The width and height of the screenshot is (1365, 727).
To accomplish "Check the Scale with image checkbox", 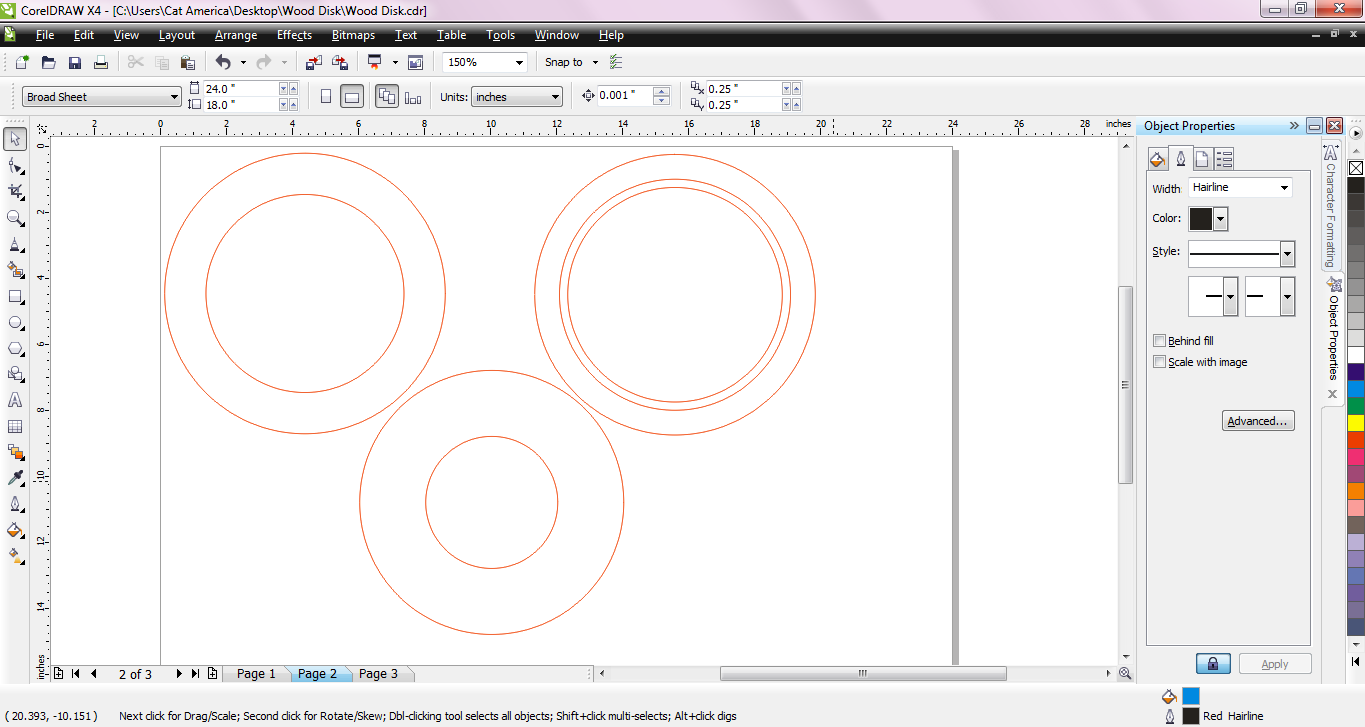I will [1159, 362].
